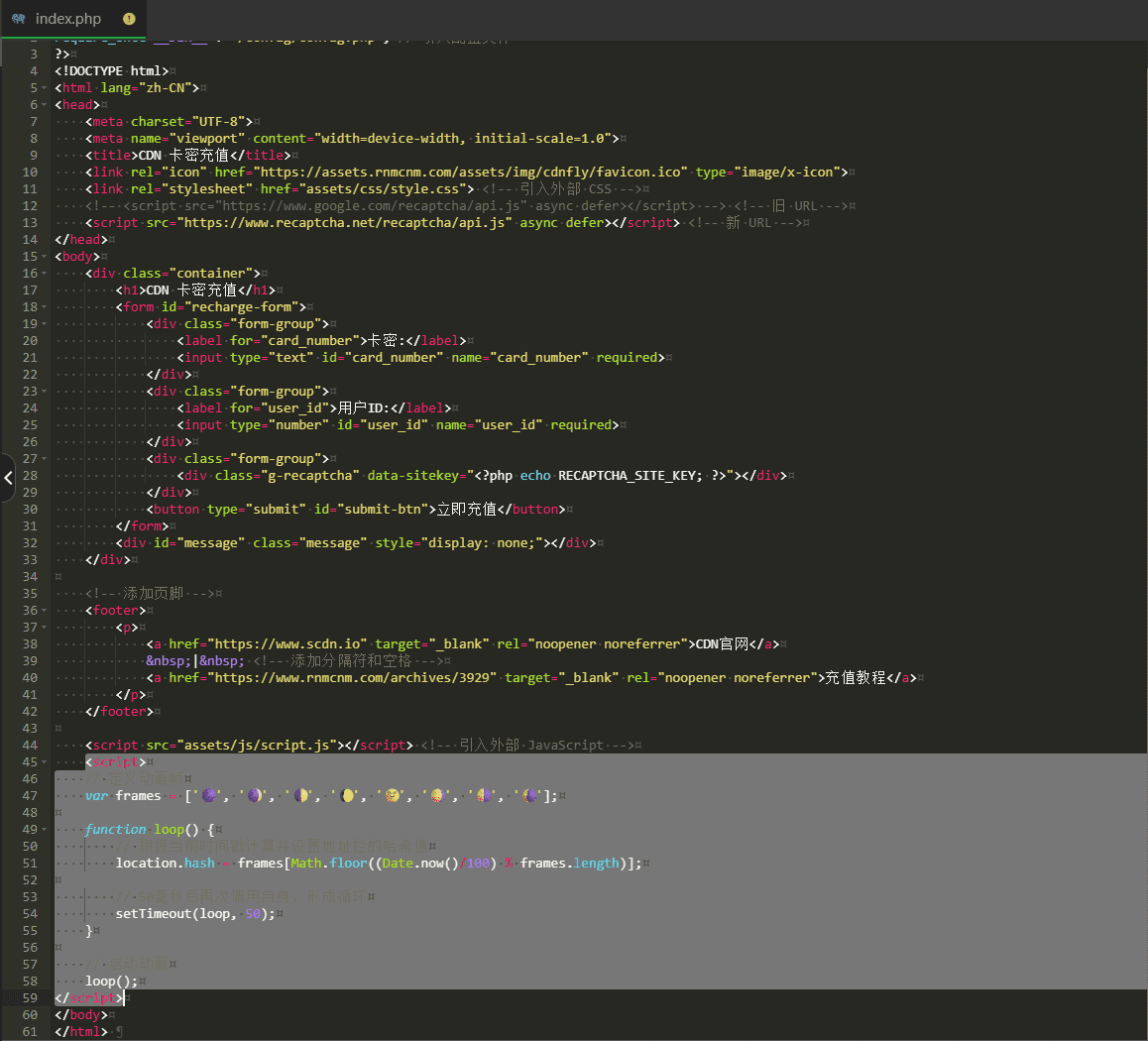Click the closing </script> tag on line 59
Screen dimensions: 1148x1041
[88, 997]
